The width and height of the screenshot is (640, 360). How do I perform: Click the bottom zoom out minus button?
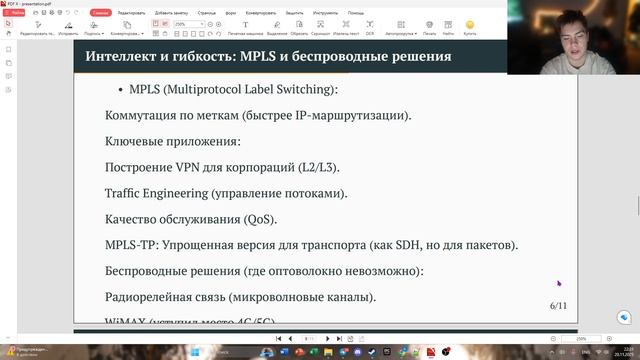pos(553,339)
